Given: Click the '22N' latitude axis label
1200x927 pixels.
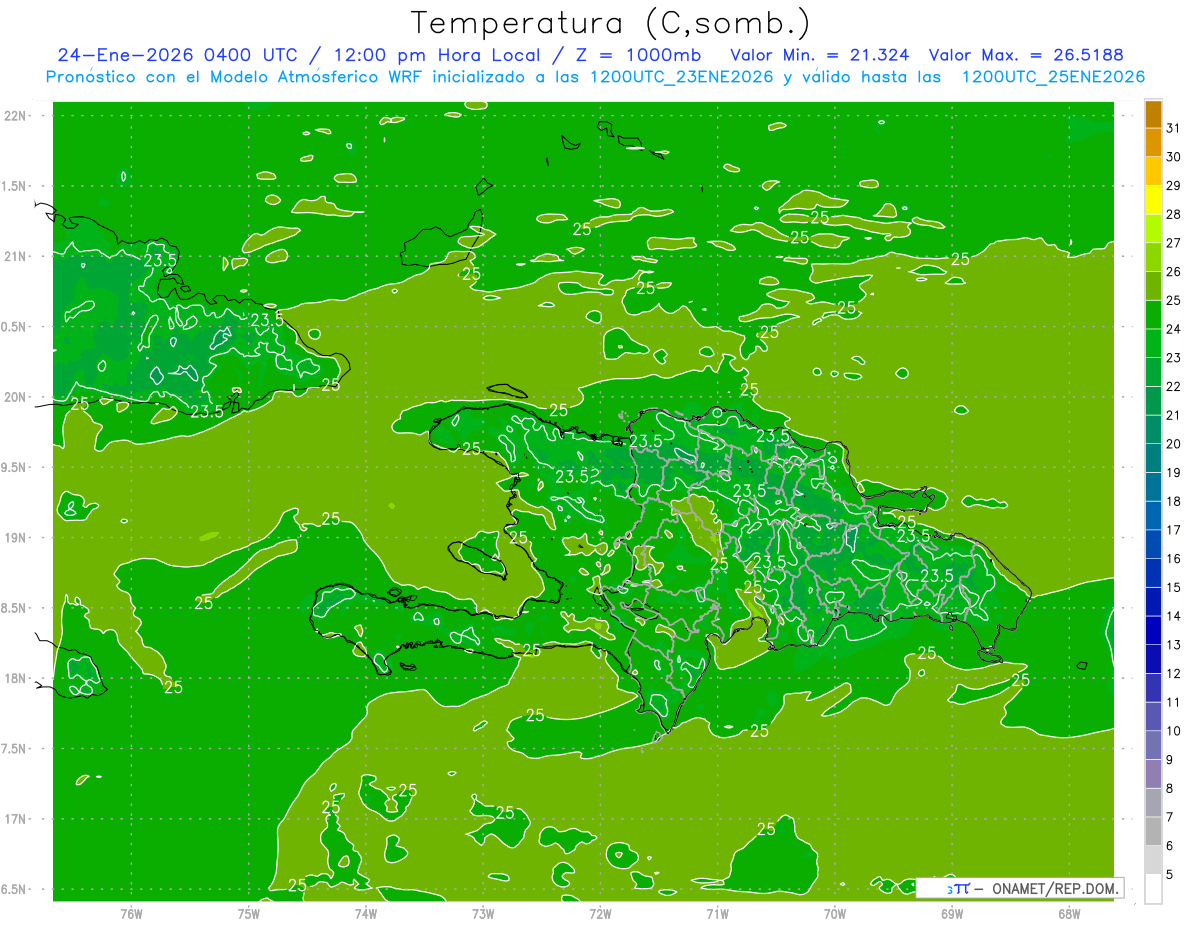Looking at the screenshot, I should click(15, 116).
